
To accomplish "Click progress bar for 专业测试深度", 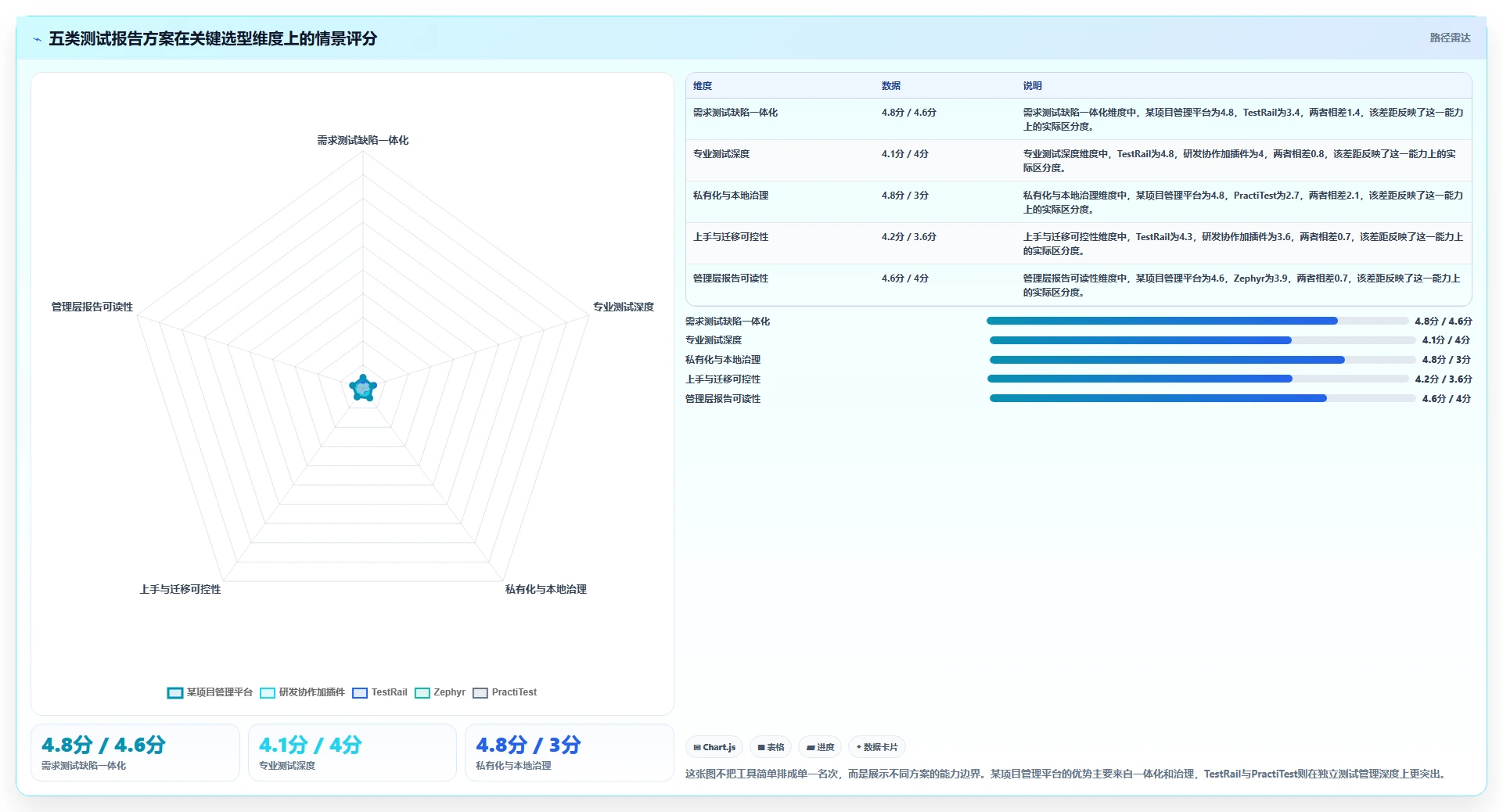I will pyautogui.click(x=1203, y=340).
